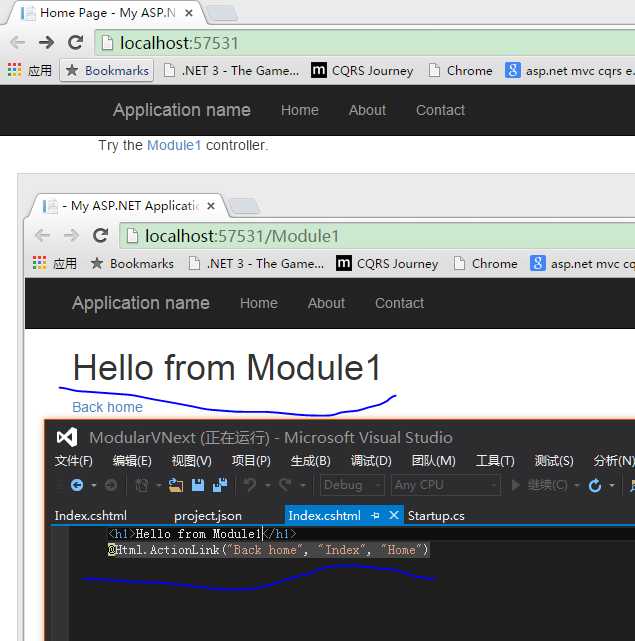
Task: Open the 工具(T) menu
Action: pos(495,461)
